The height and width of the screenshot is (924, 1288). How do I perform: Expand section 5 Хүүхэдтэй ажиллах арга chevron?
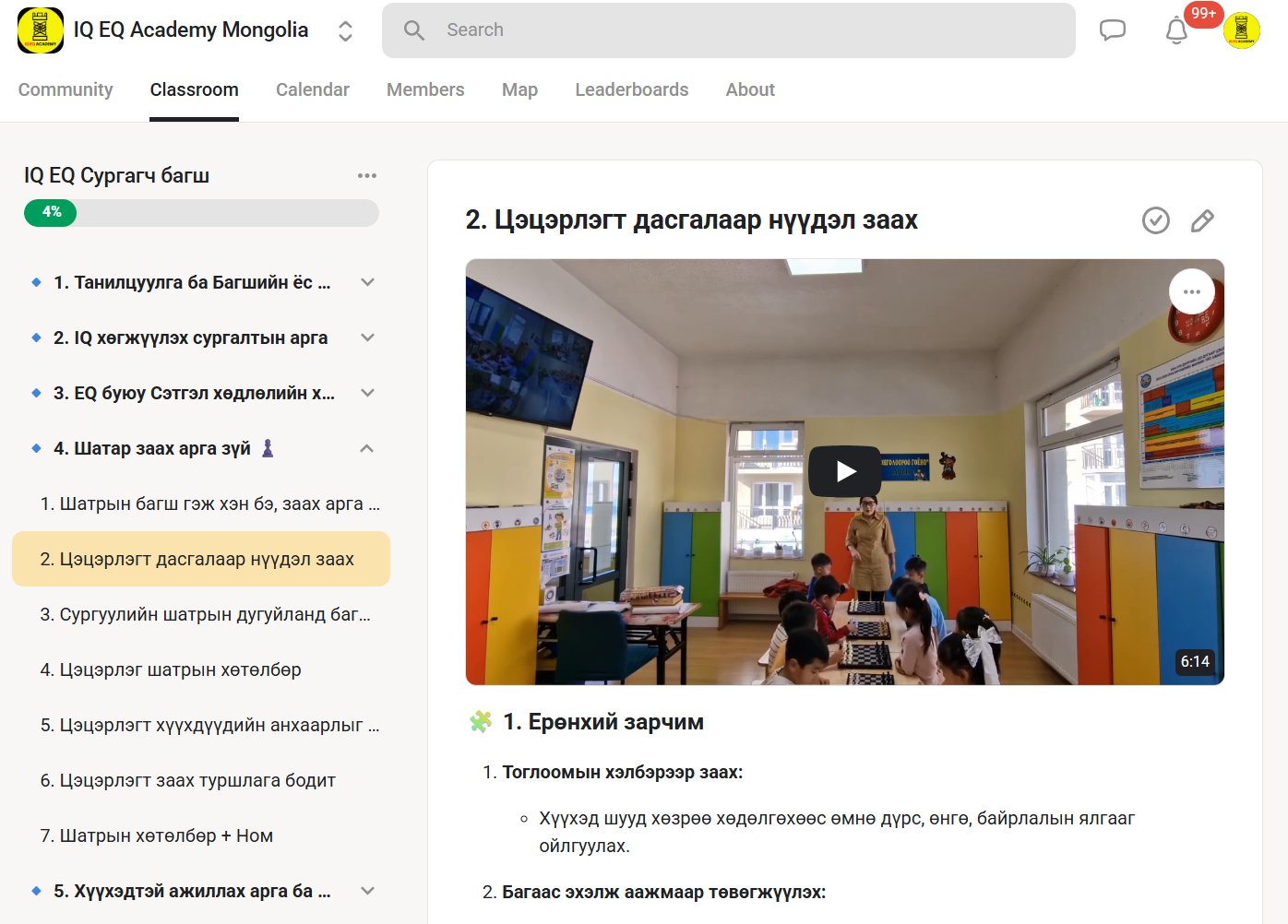[367, 891]
